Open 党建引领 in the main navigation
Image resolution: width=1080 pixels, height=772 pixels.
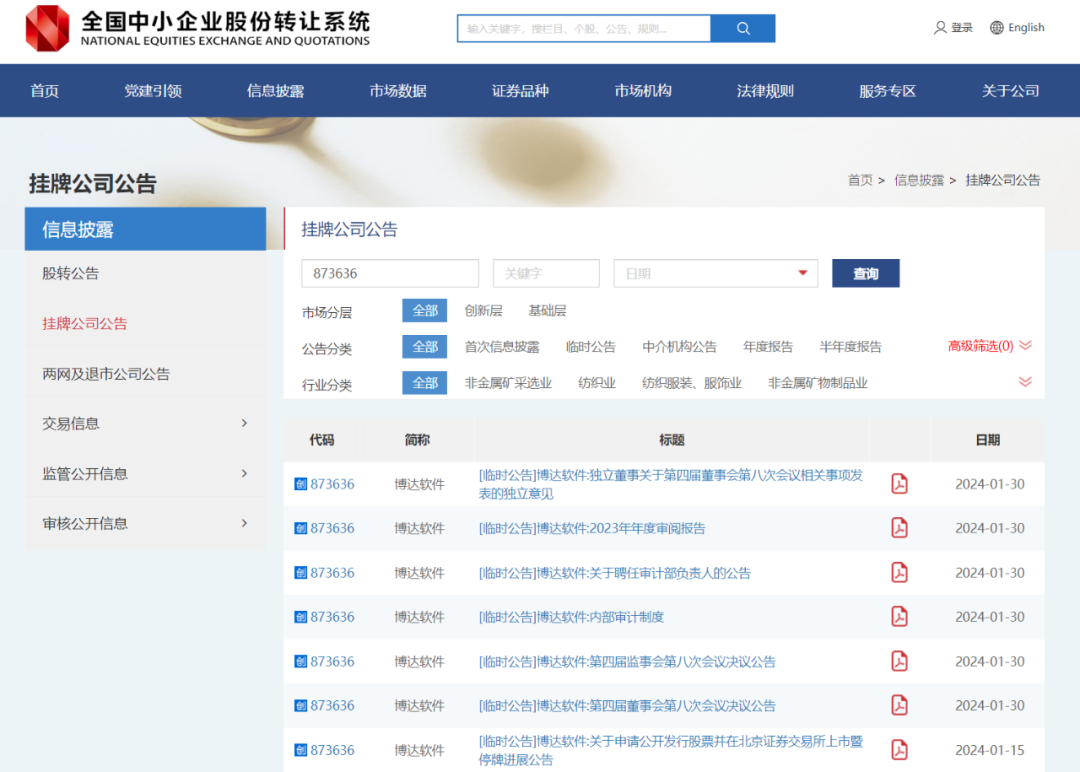153,91
